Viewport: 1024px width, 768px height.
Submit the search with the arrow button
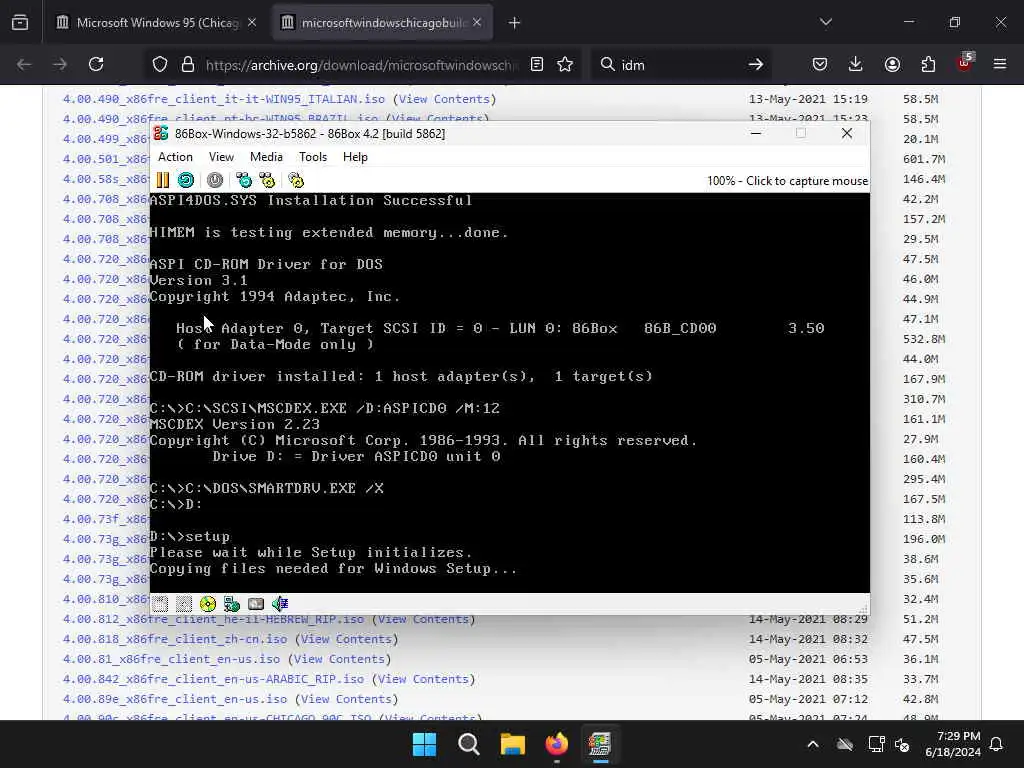(756, 64)
